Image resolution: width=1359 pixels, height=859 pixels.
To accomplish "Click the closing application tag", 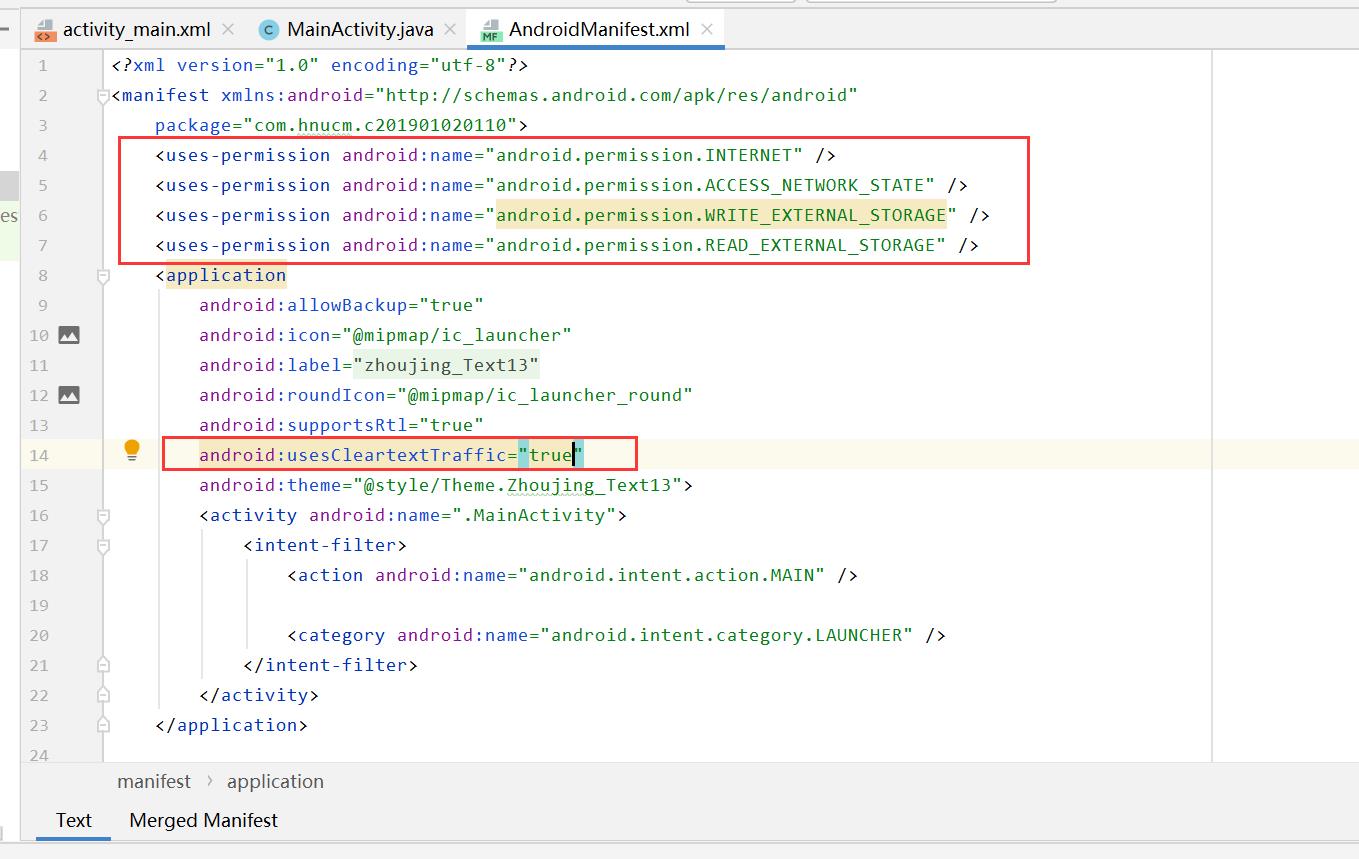I will coord(231,725).
